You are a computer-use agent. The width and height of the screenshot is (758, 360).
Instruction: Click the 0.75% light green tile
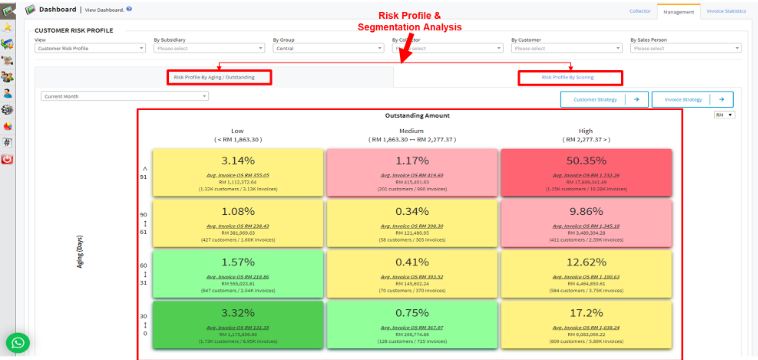pyautogui.click(x=412, y=325)
